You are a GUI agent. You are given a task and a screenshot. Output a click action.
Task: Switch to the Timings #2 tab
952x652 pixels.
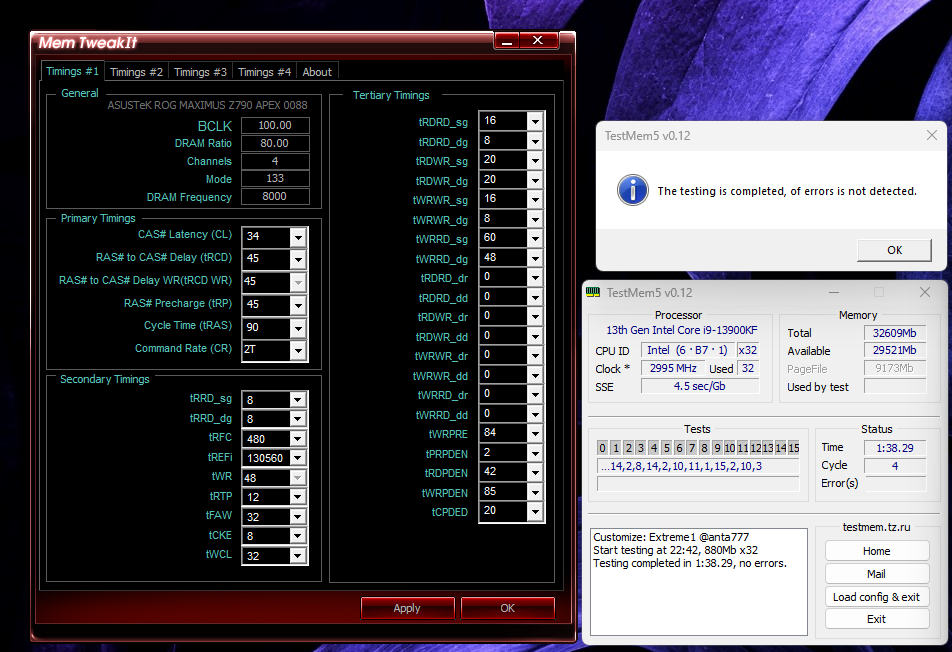pos(136,72)
